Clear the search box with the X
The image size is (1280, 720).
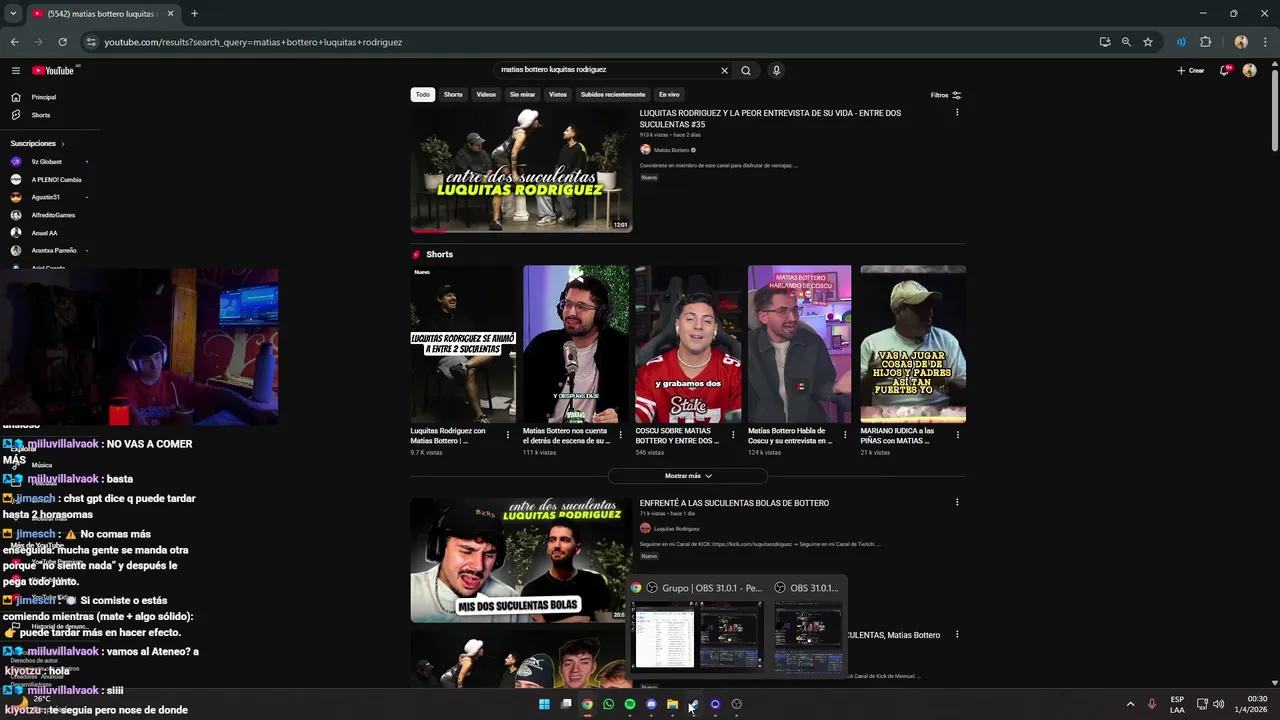click(x=724, y=70)
